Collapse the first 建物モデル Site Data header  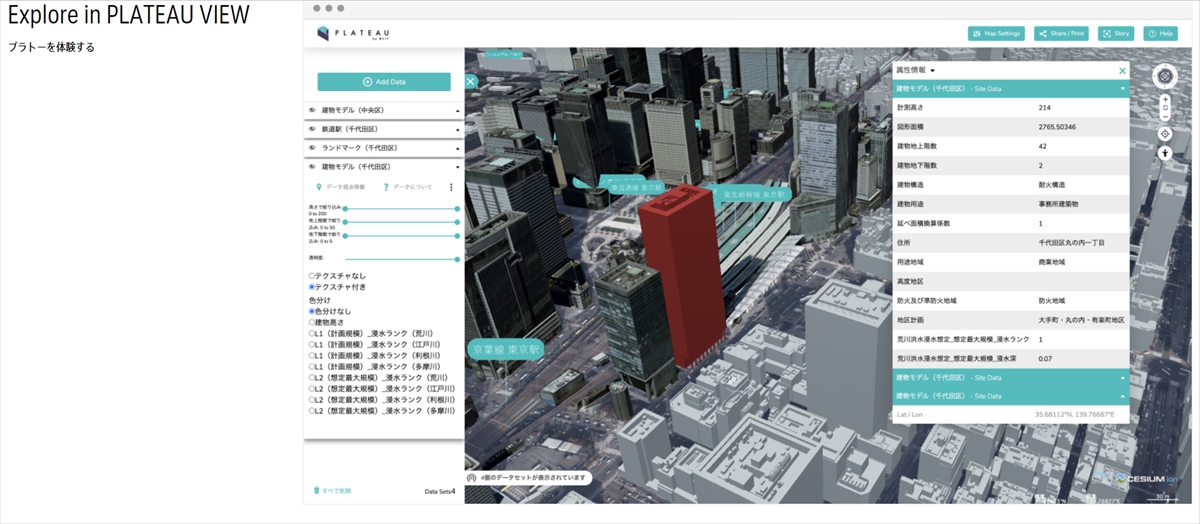[1122, 89]
